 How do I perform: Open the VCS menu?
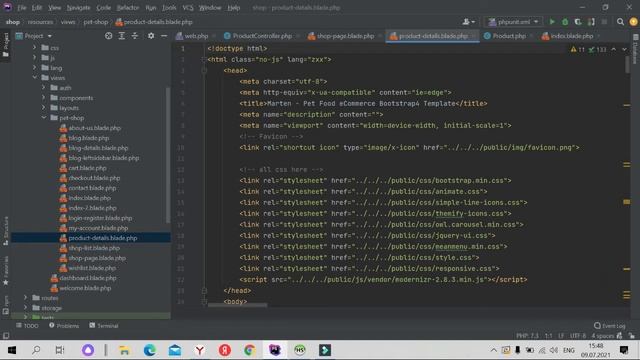188,7
